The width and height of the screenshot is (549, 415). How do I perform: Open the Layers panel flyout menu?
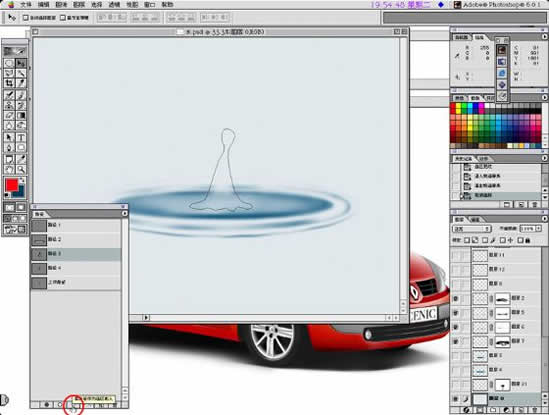pos(544,219)
